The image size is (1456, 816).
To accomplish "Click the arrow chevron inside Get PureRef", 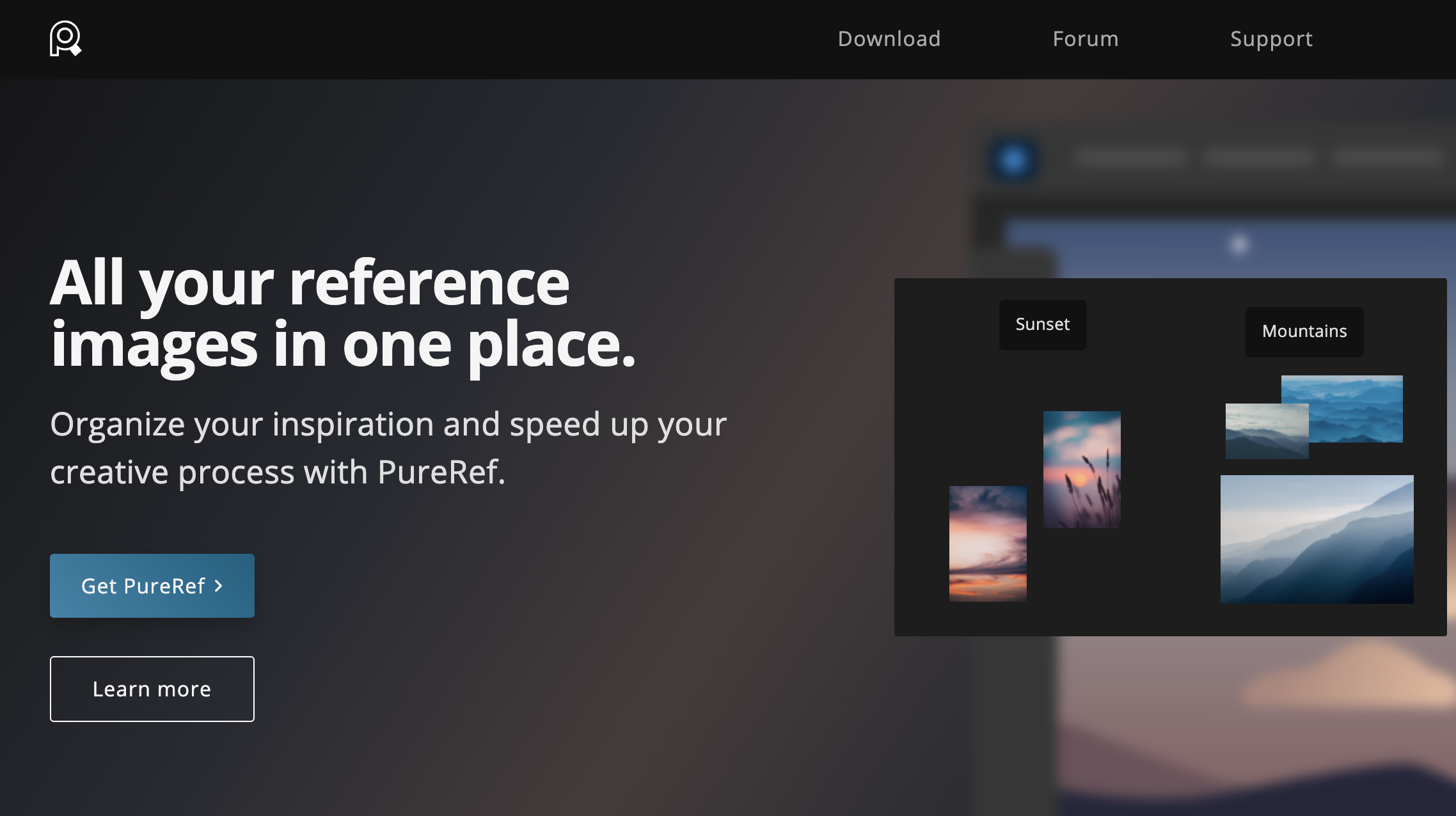I will click(x=218, y=586).
